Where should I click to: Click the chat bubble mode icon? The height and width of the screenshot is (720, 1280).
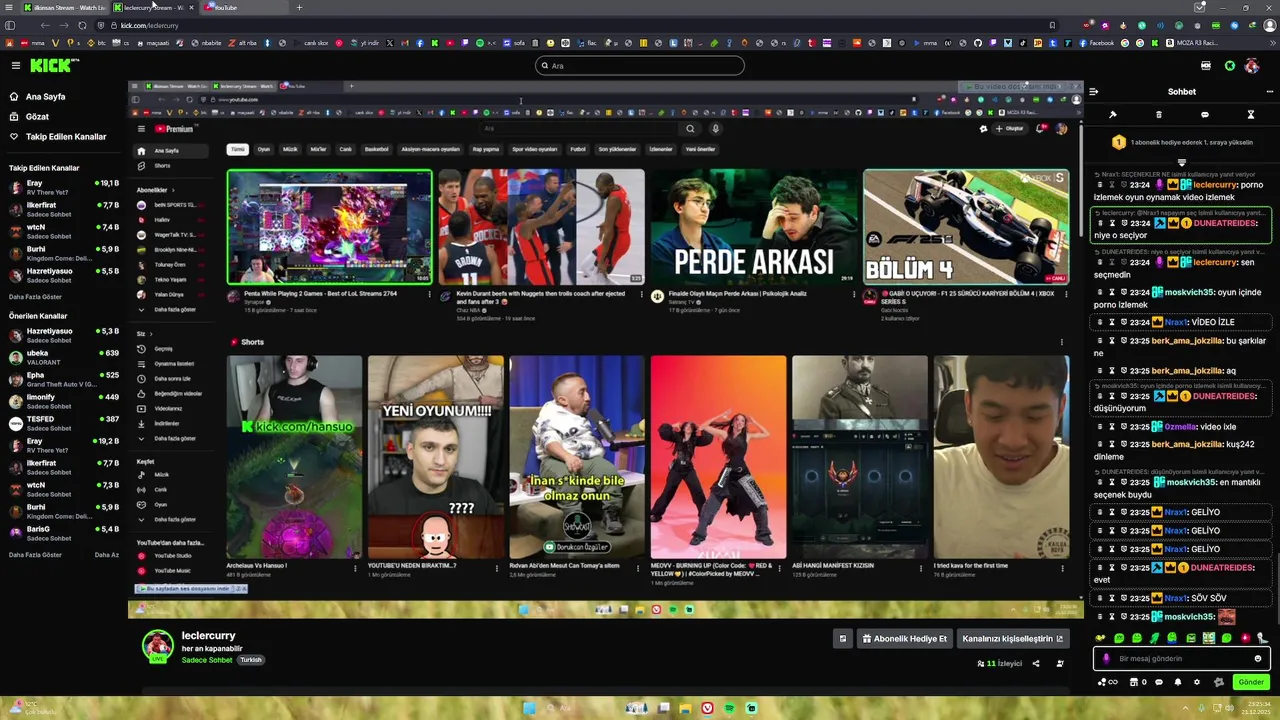1204,115
